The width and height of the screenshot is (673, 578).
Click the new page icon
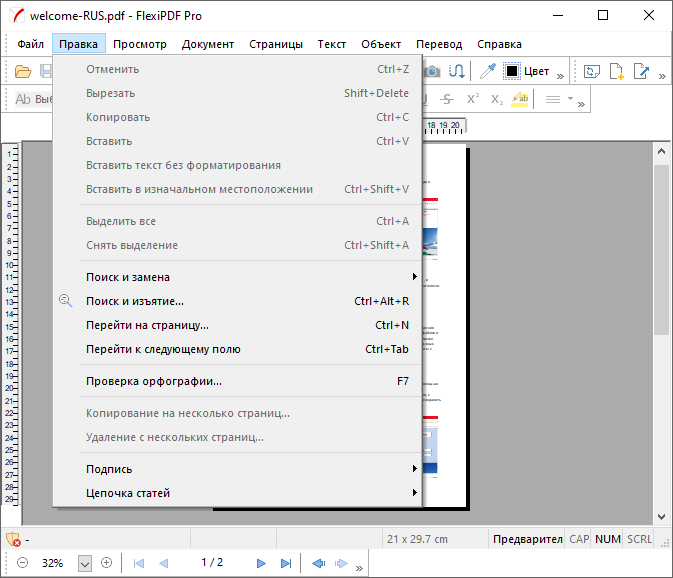[616, 71]
